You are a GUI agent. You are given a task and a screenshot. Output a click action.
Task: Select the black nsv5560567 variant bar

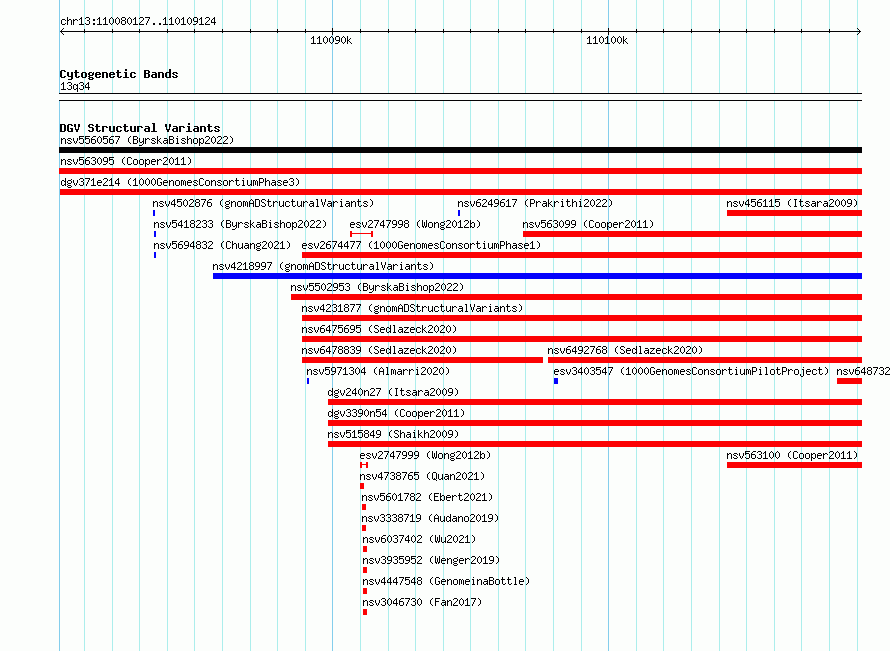point(460,150)
